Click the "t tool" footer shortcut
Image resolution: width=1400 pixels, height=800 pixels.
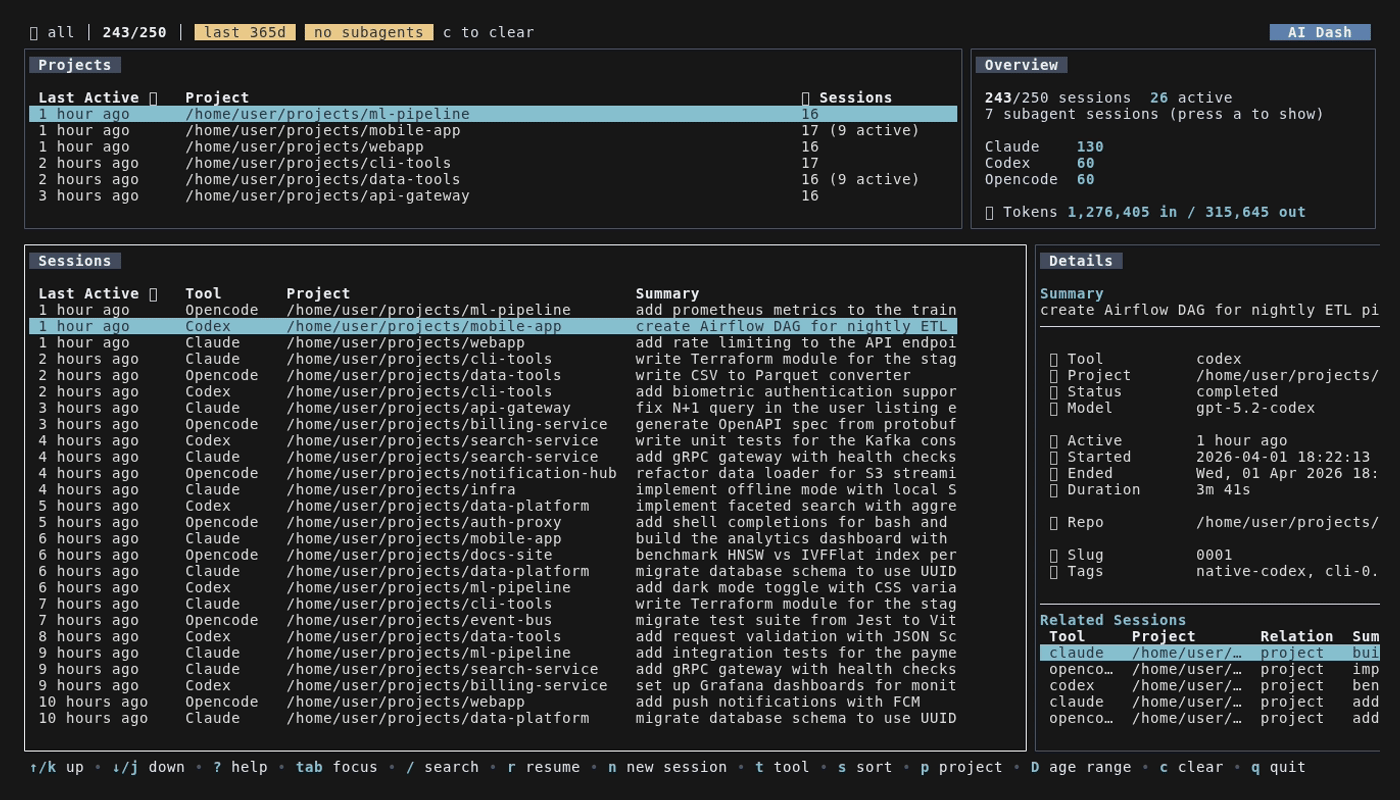782,767
